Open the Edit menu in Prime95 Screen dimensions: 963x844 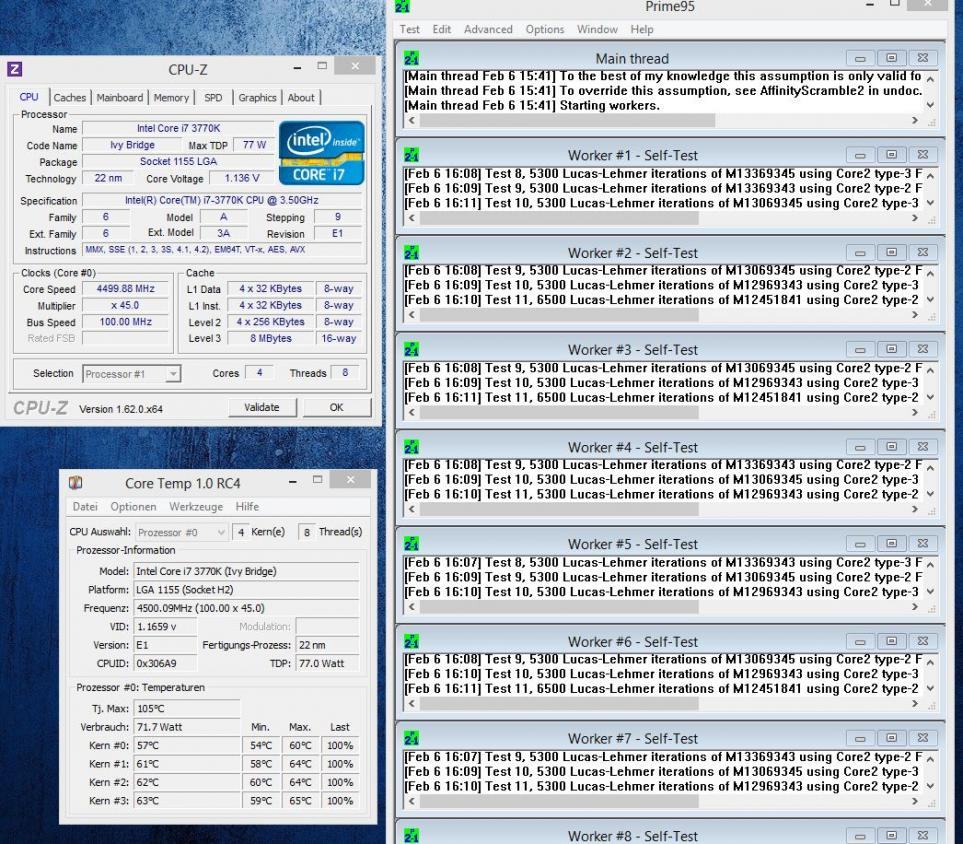pos(442,29)
